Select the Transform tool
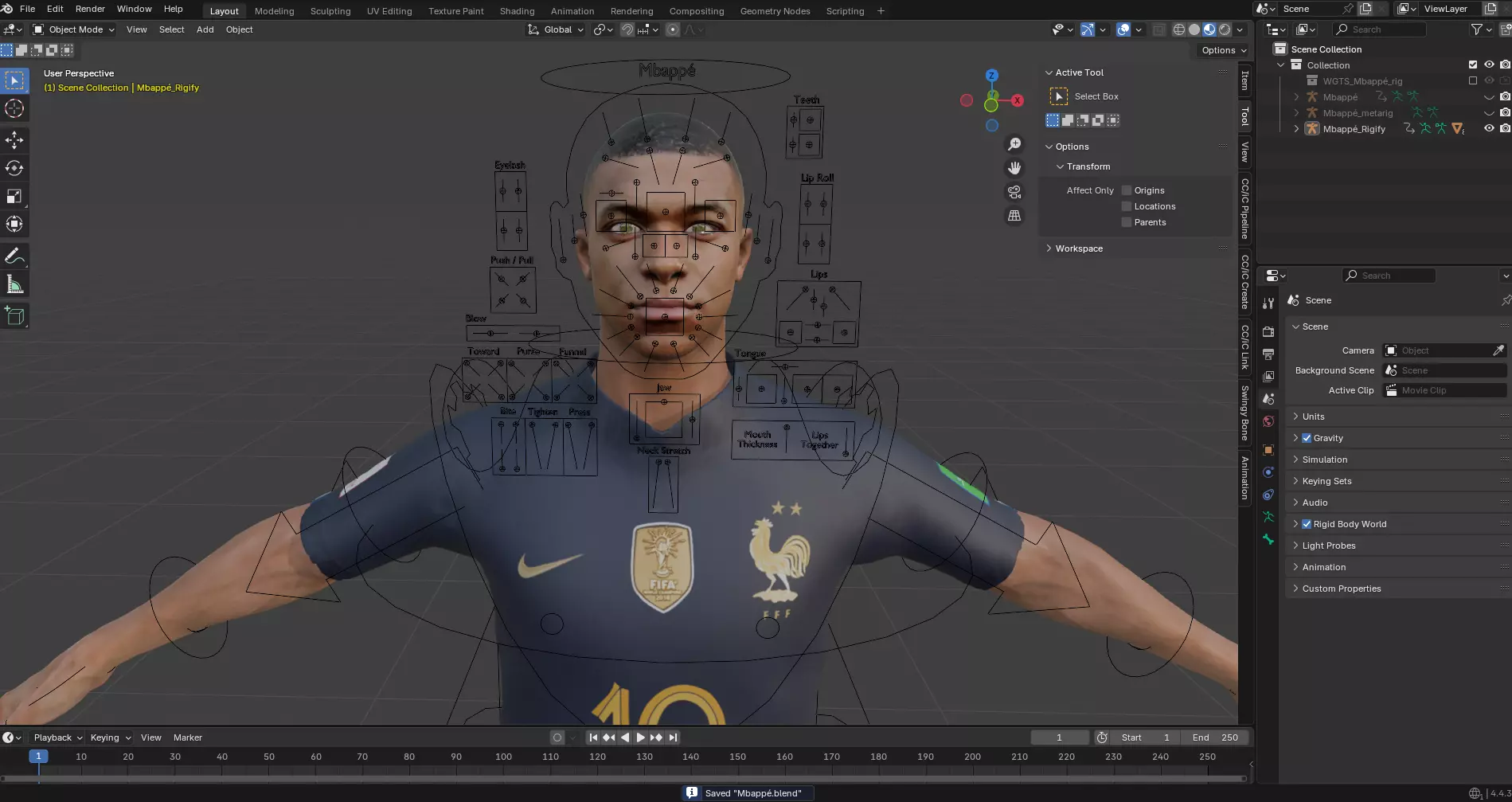Screen dimensions: 1512x802 coord(14,224)
